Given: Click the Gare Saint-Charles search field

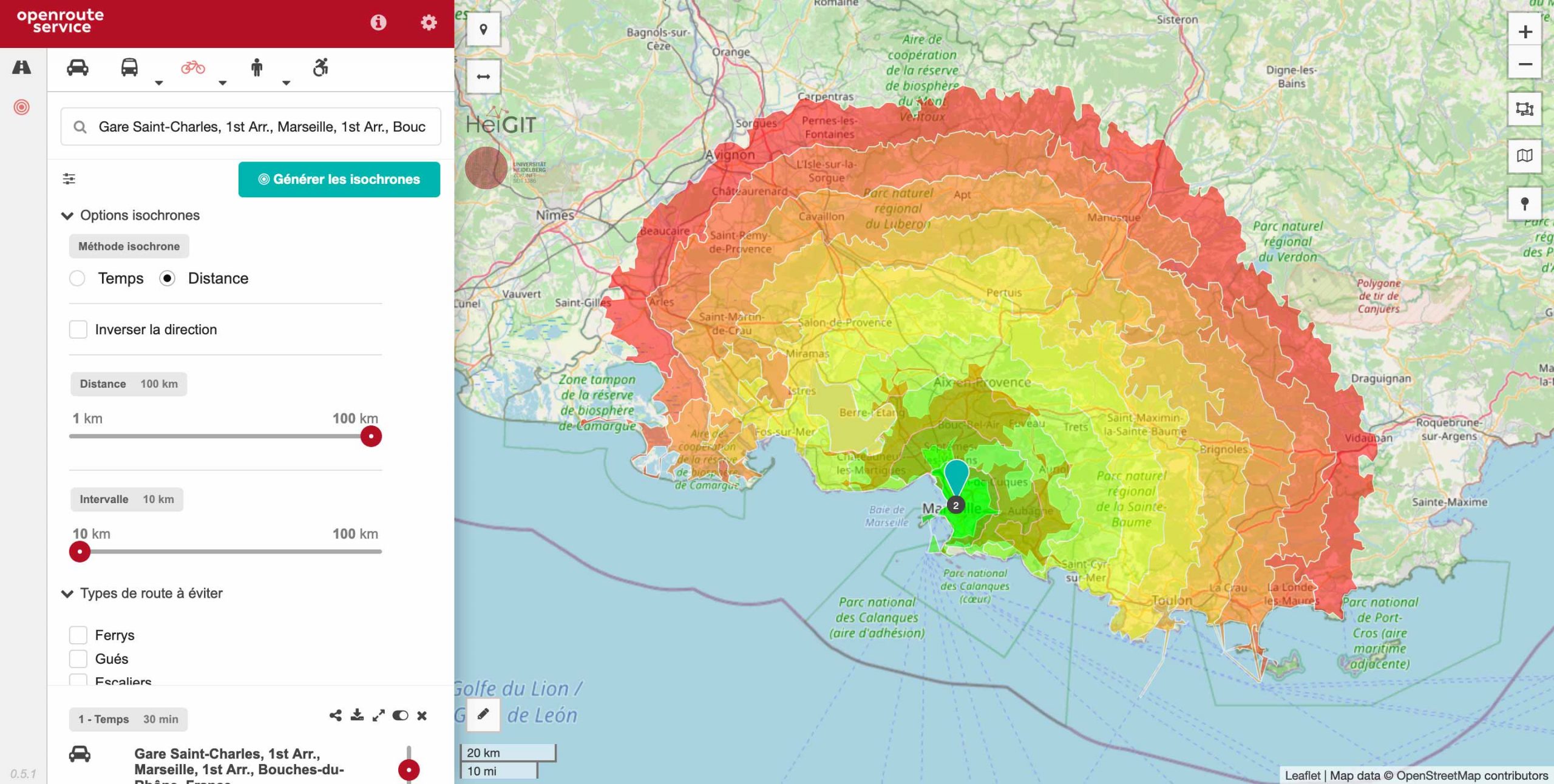Looking at the screenshot, I should 251,127.
